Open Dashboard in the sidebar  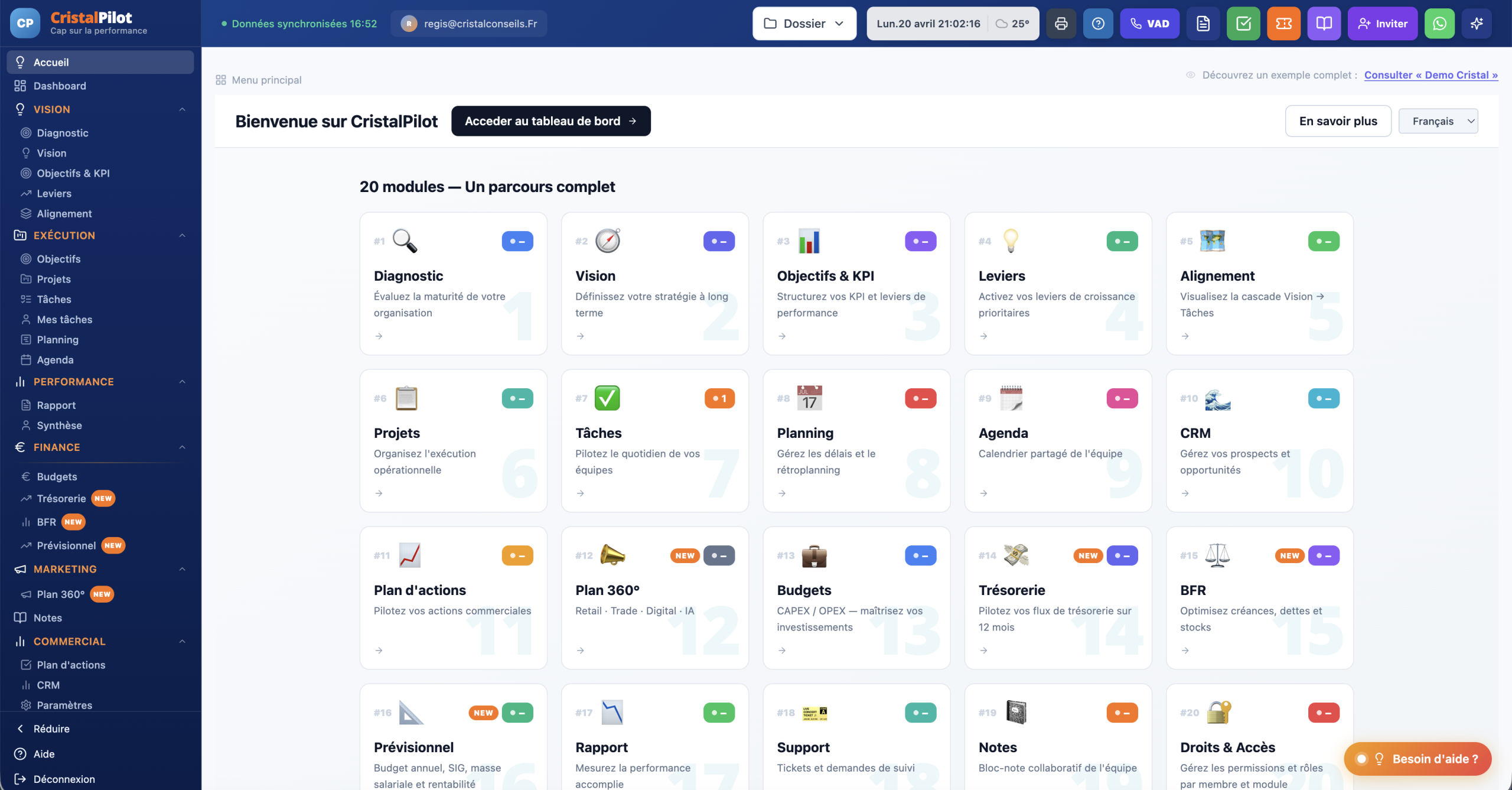point(60,86)
